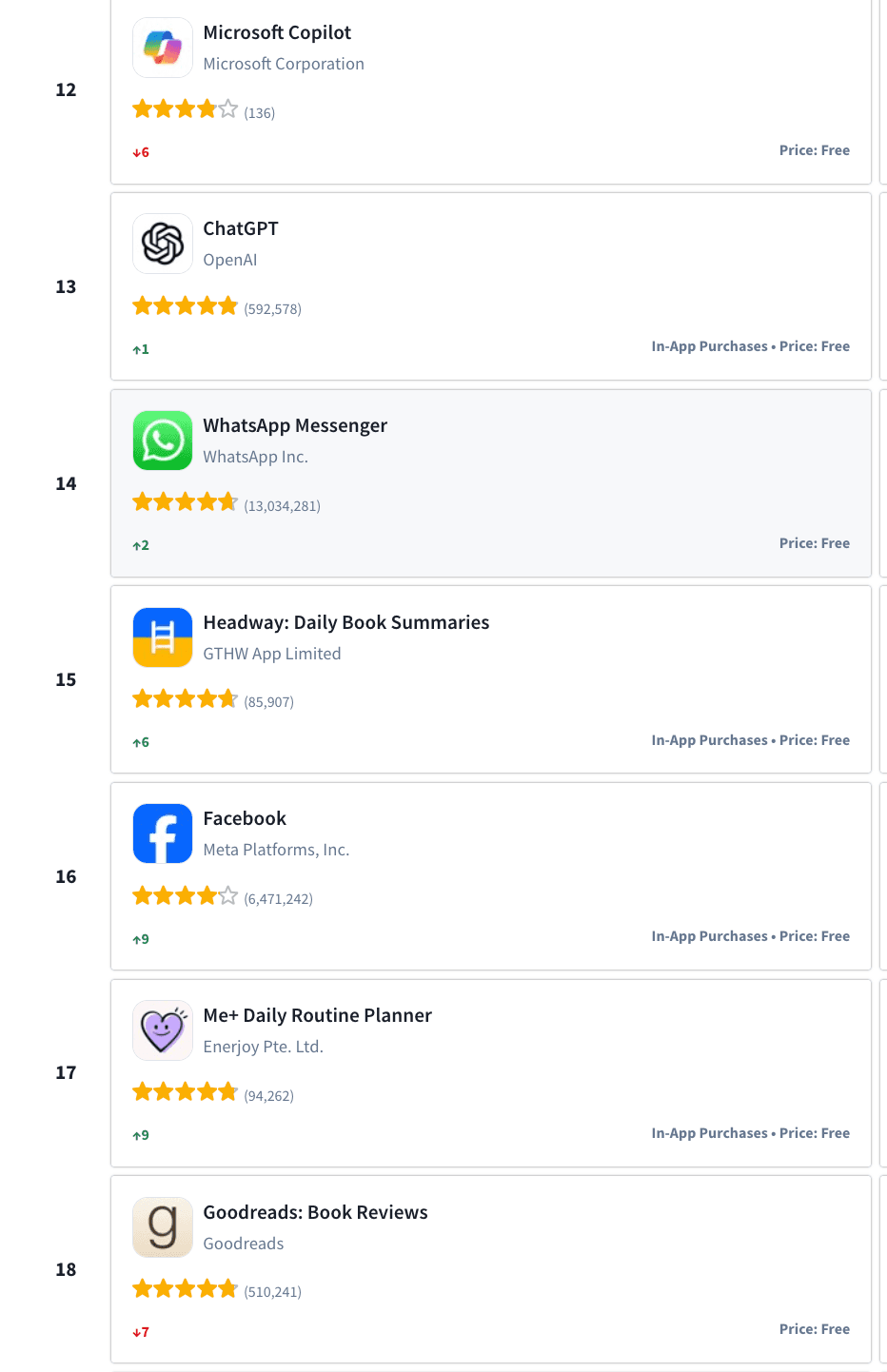Click the ChatGPT app title

point(241,228)
